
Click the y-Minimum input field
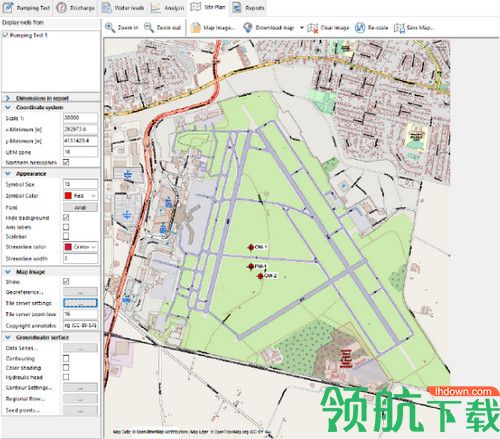tap(80, 141)
